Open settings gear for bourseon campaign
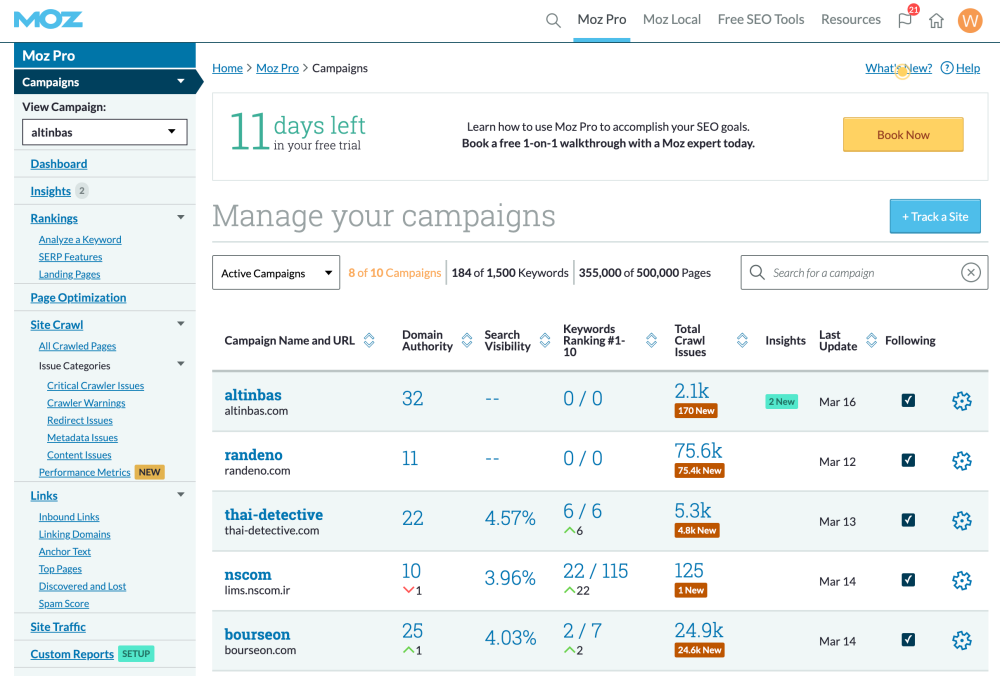The image size is (1000, 676). pos(962,640)
